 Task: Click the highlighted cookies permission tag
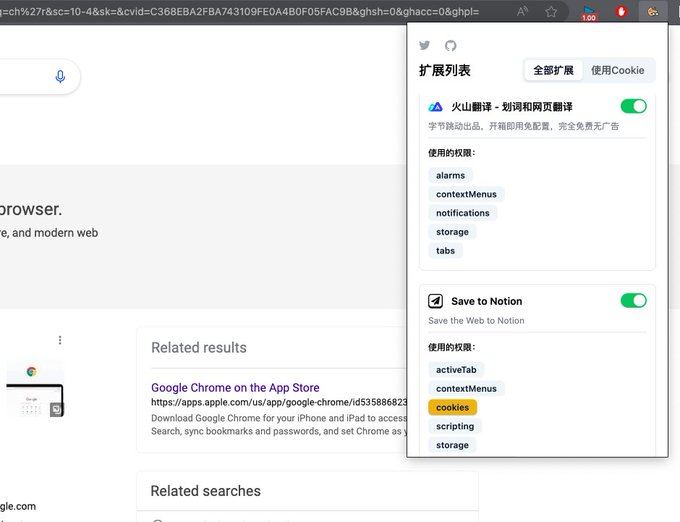tap(452, 408)
